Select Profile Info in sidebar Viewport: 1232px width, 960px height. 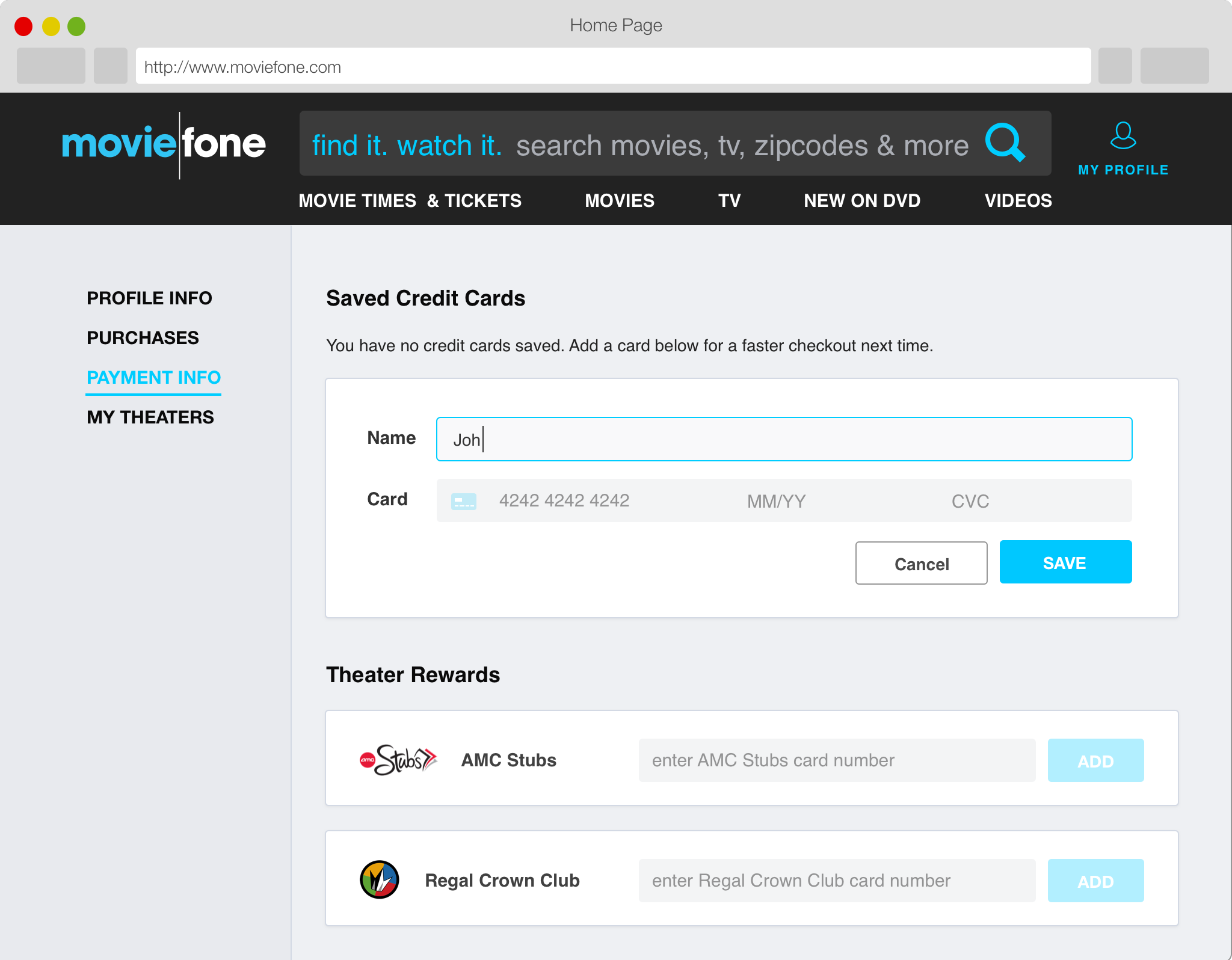tap(149, 298)
